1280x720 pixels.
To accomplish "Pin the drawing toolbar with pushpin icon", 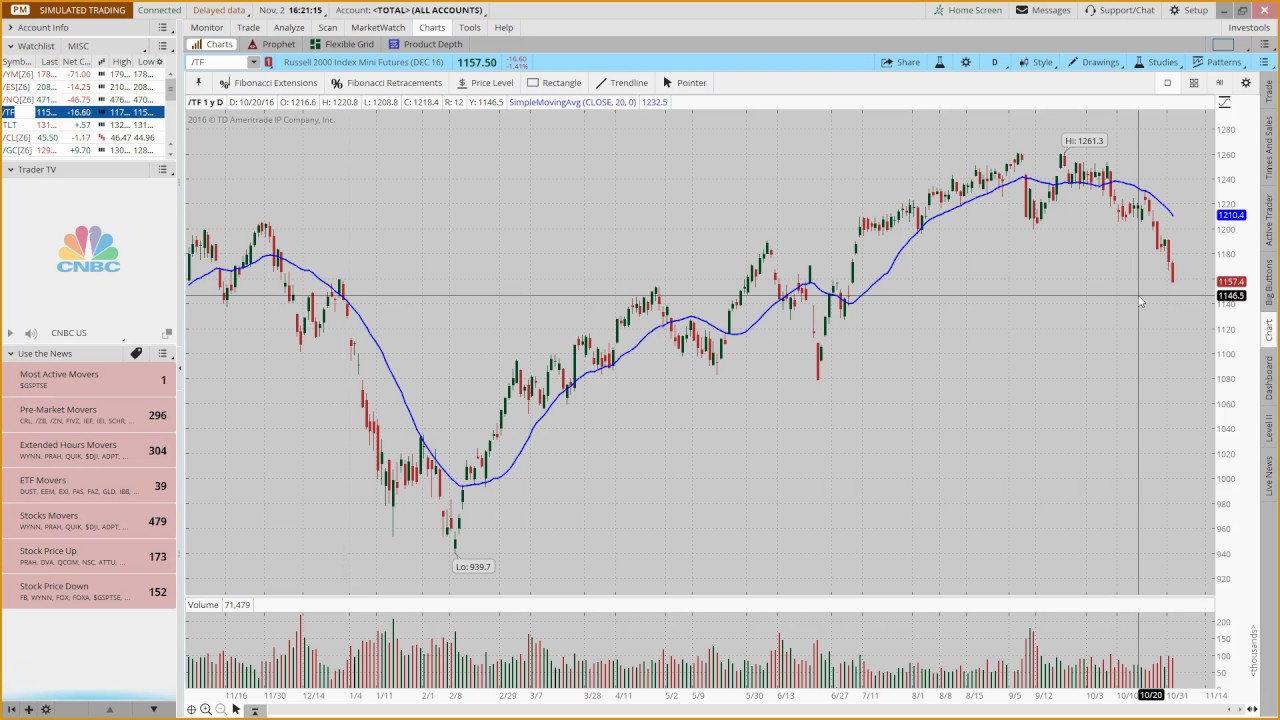I will tap(198, 83).
